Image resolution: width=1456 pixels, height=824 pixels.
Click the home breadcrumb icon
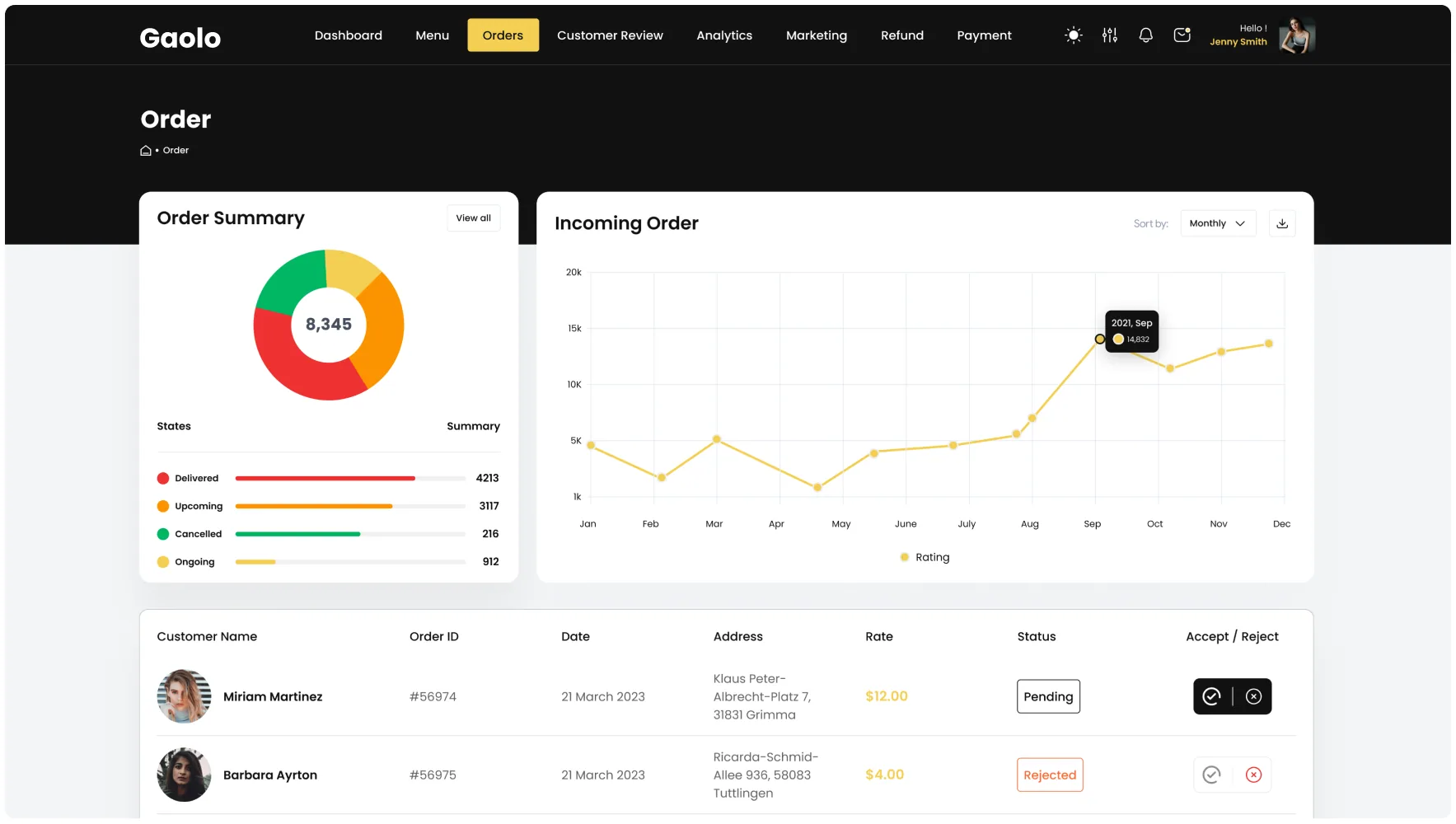pos(146,151)
